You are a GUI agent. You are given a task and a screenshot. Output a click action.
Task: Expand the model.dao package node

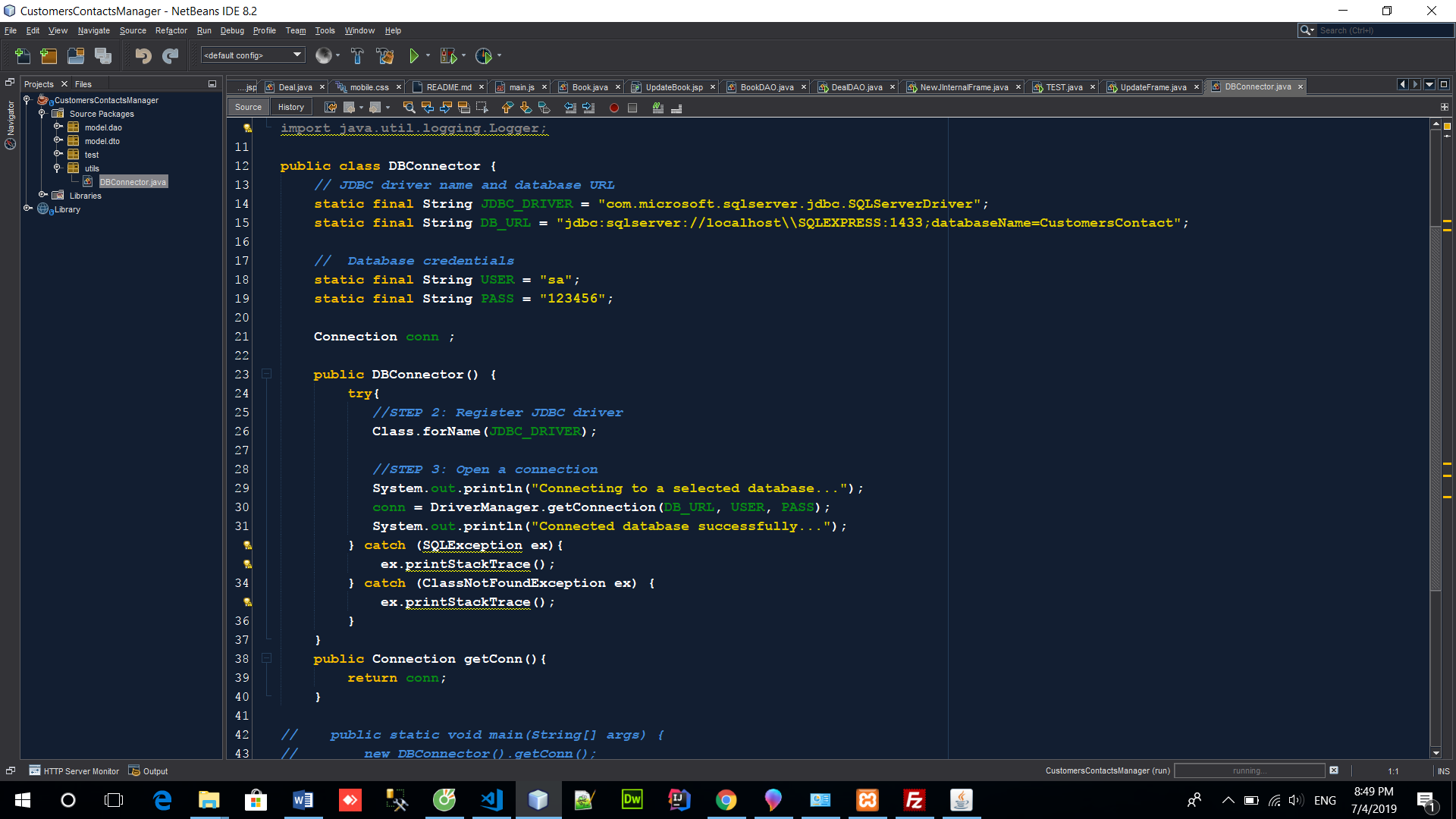point(58,127)
